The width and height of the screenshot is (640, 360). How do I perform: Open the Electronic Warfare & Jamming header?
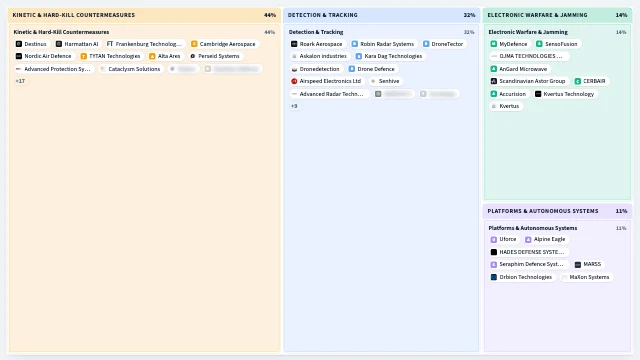click(x=557, y=15)
